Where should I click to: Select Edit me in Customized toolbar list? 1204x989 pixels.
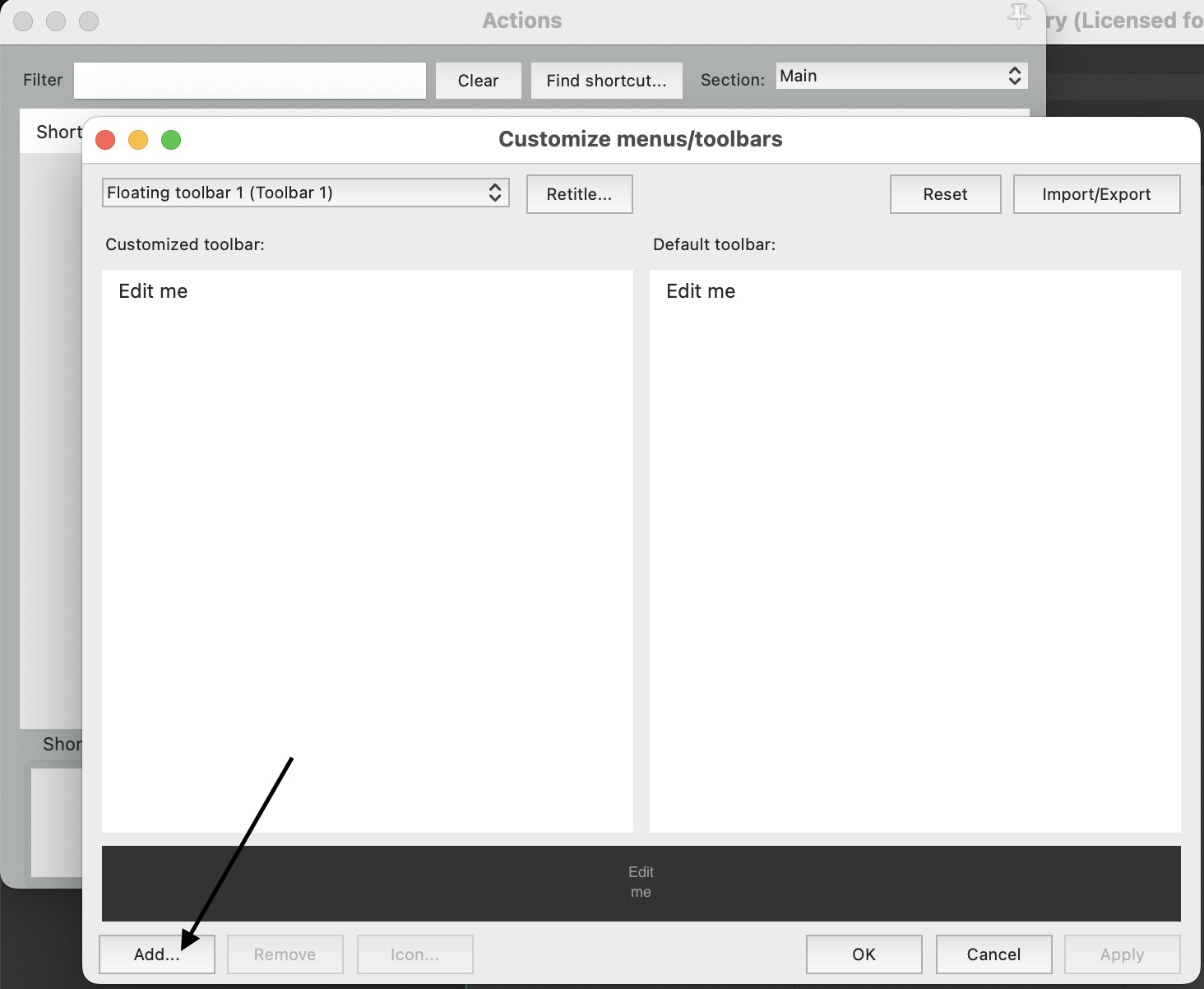point(153,291)
